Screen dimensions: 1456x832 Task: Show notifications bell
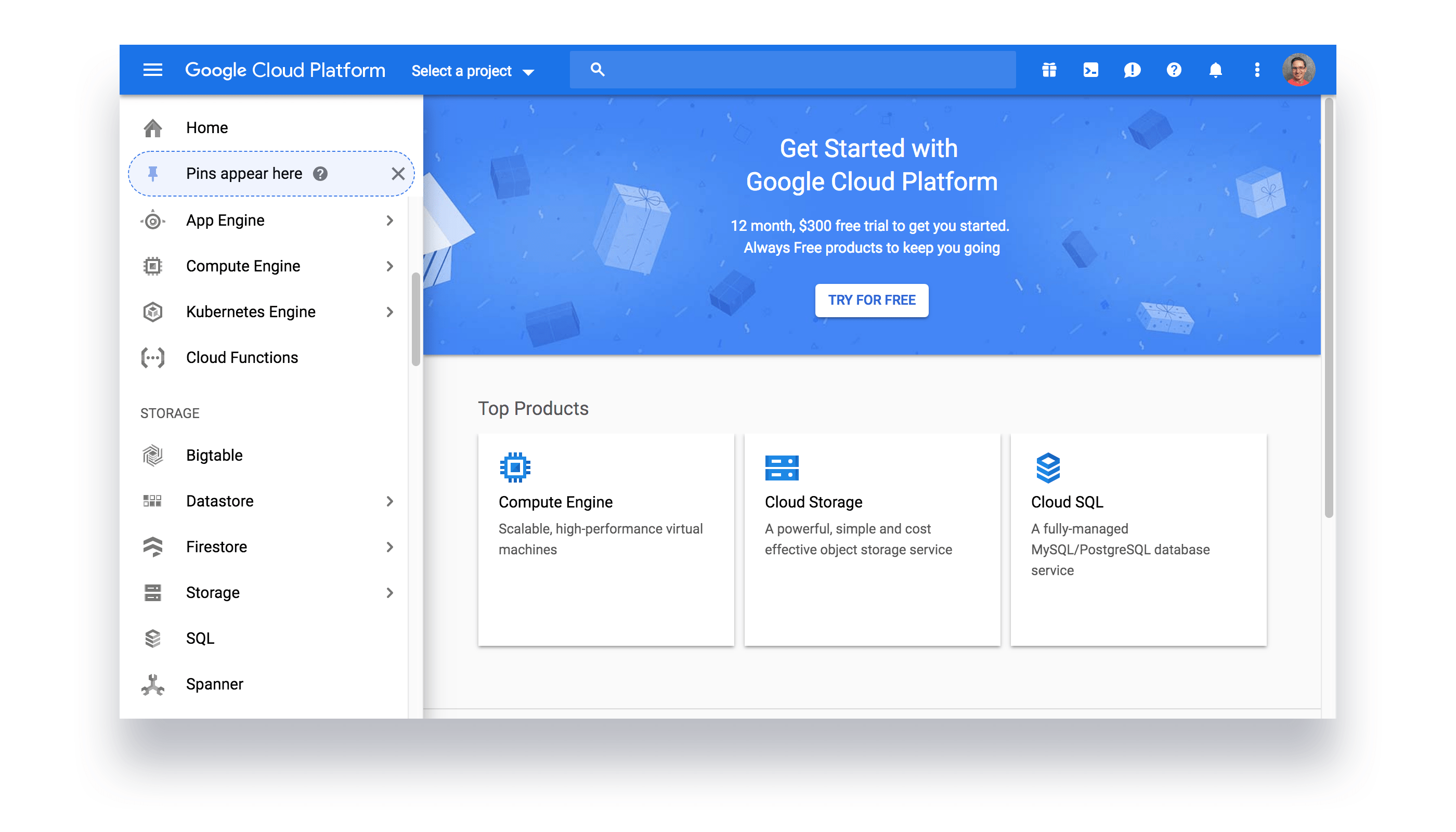tap(1215, 70)
